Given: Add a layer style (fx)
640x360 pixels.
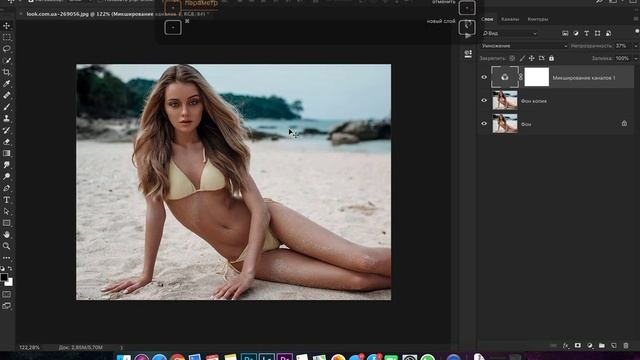Looking at the screenshot, I should click(x=565, y=345).
